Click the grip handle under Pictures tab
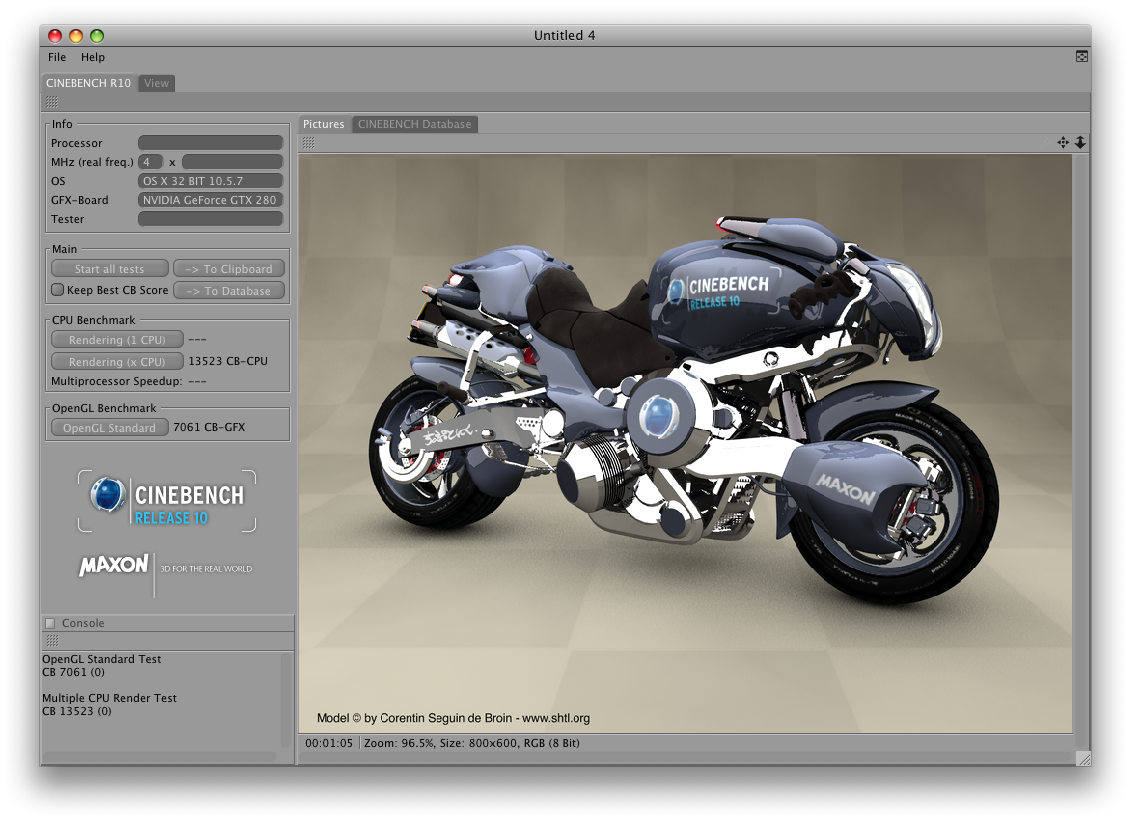Screen dimensions: 1131x821 click(x=309, y=143)
